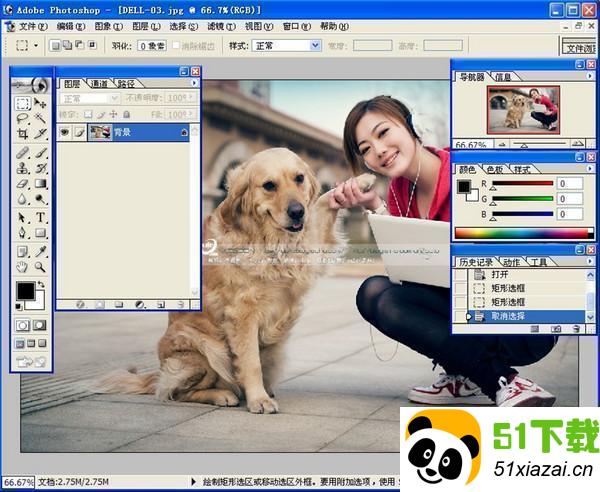Image resolution: width=600 pixels, height=492 pixels.
Task: Choose the Magic Wand tool
Action: pyautogui.click(x=41, y=119)
